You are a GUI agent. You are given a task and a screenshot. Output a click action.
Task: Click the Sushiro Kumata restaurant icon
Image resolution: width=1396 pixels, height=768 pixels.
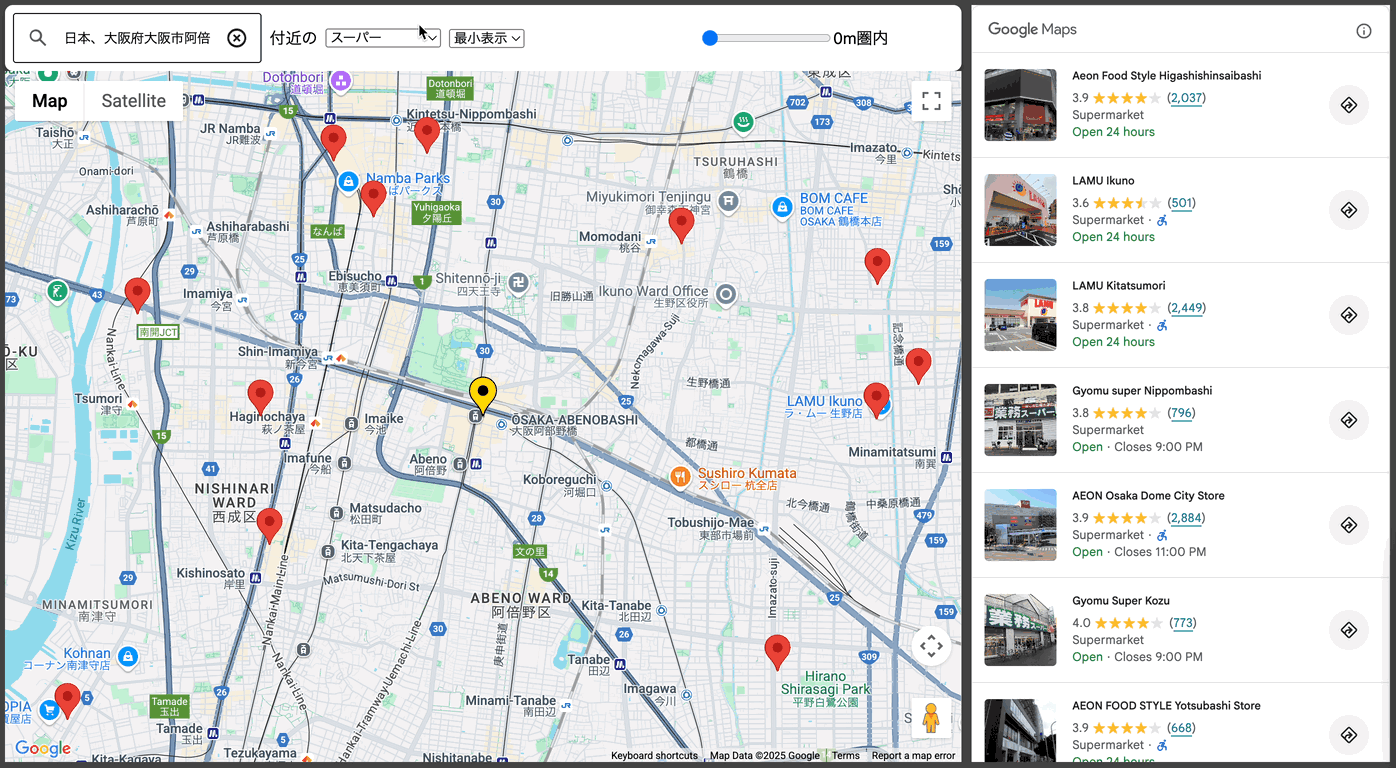tap(680, 477)
